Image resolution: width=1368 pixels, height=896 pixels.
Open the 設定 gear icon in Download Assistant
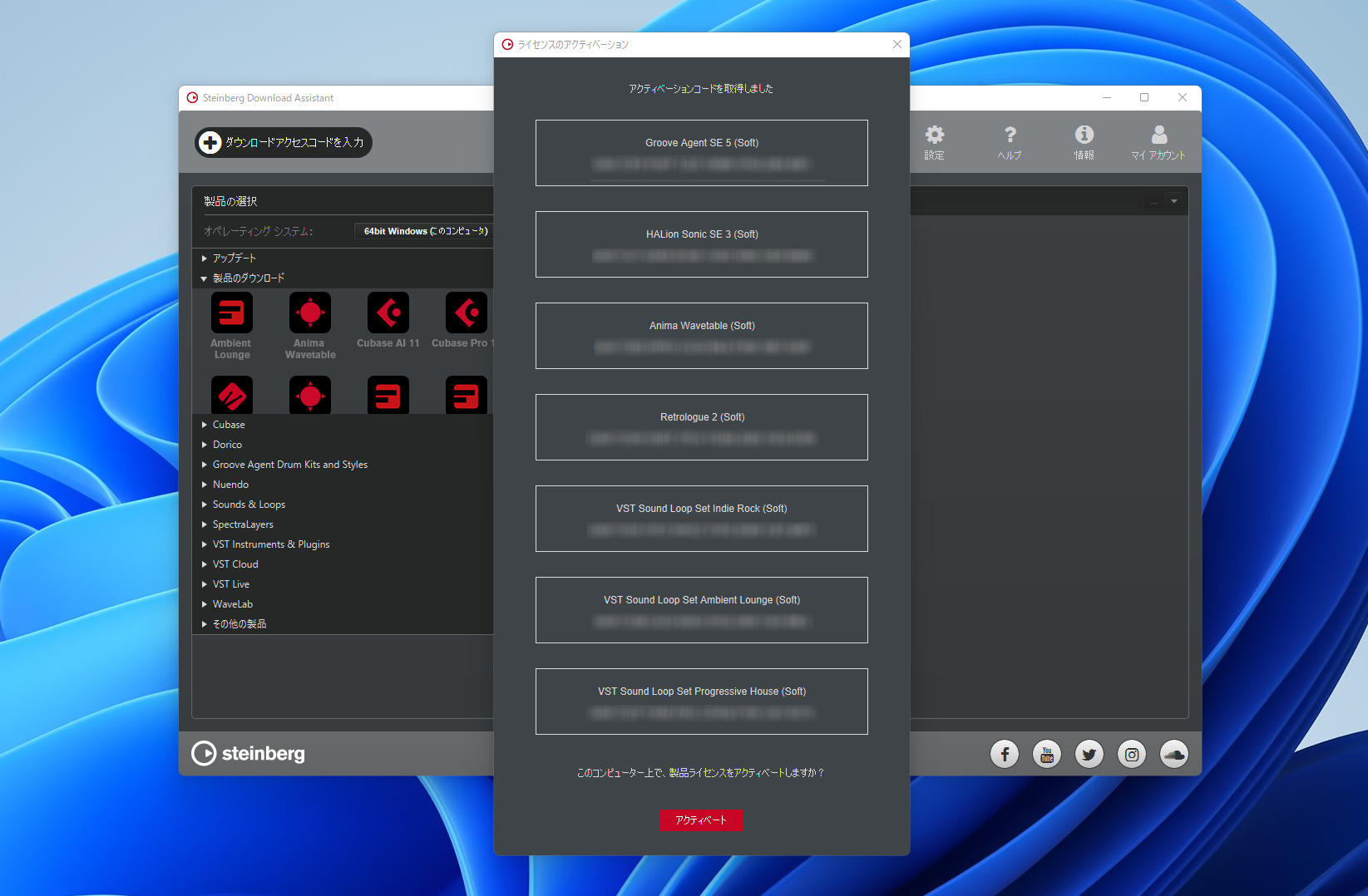tap(935, 142)
